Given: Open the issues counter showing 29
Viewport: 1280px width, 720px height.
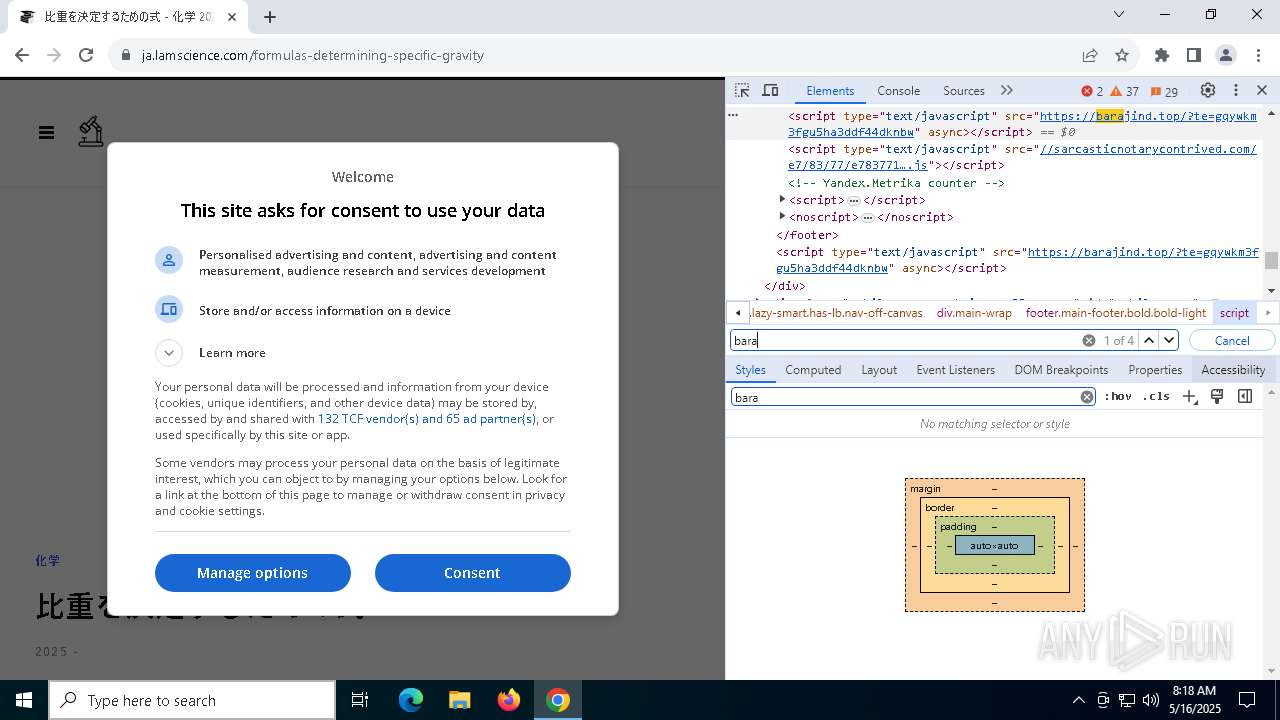Looking at the screenshot, I should coord(1164,91).
